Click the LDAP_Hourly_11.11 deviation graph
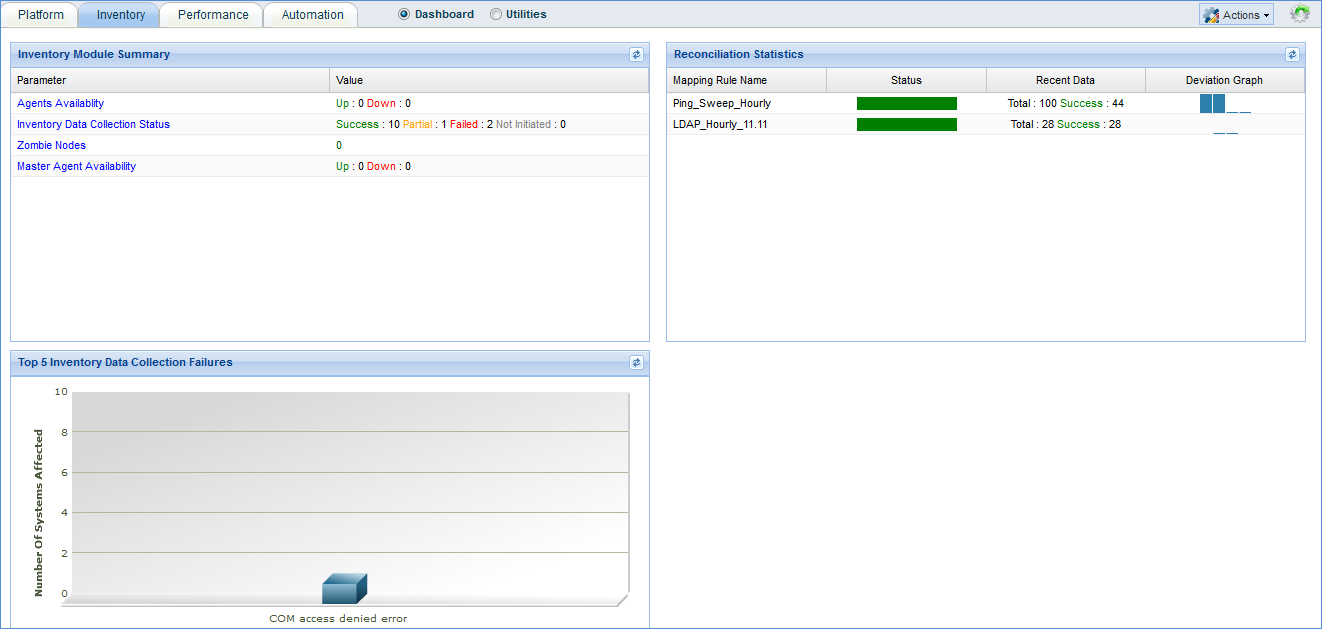This screenshot has height=629, width=1322. 1224,126
